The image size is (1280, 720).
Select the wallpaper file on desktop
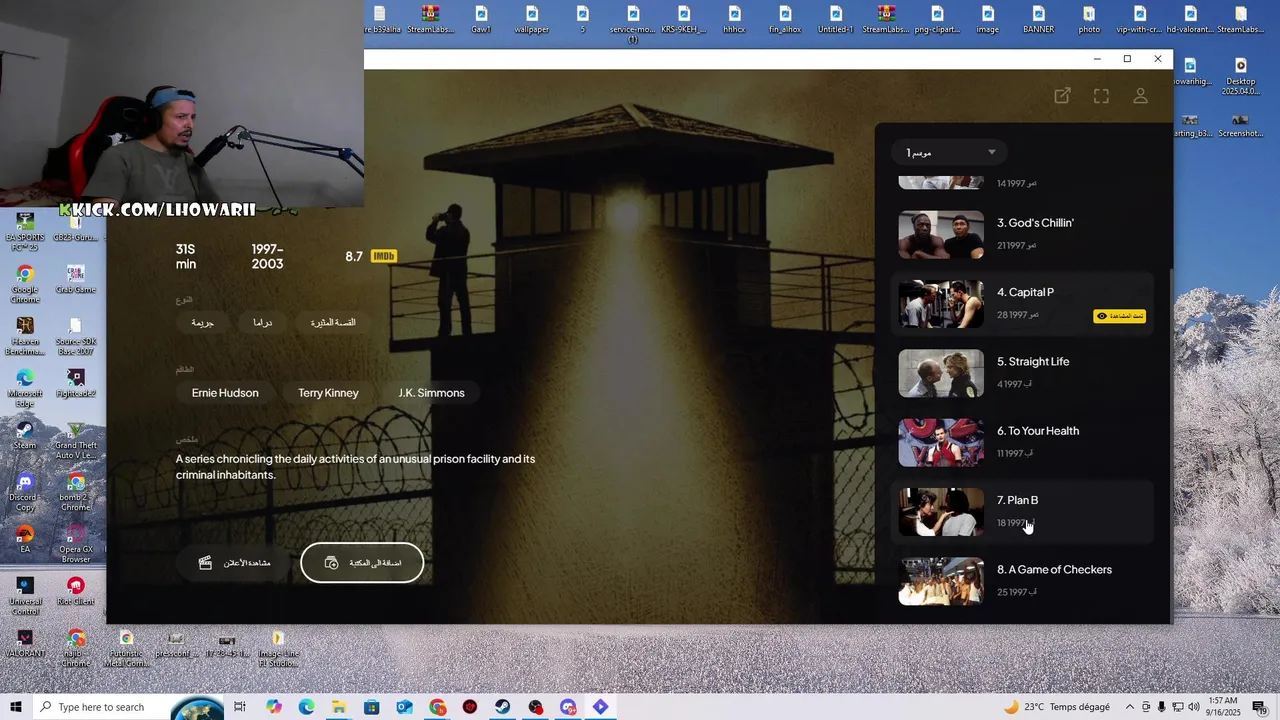pyautogui.click(x=532, y=20)
